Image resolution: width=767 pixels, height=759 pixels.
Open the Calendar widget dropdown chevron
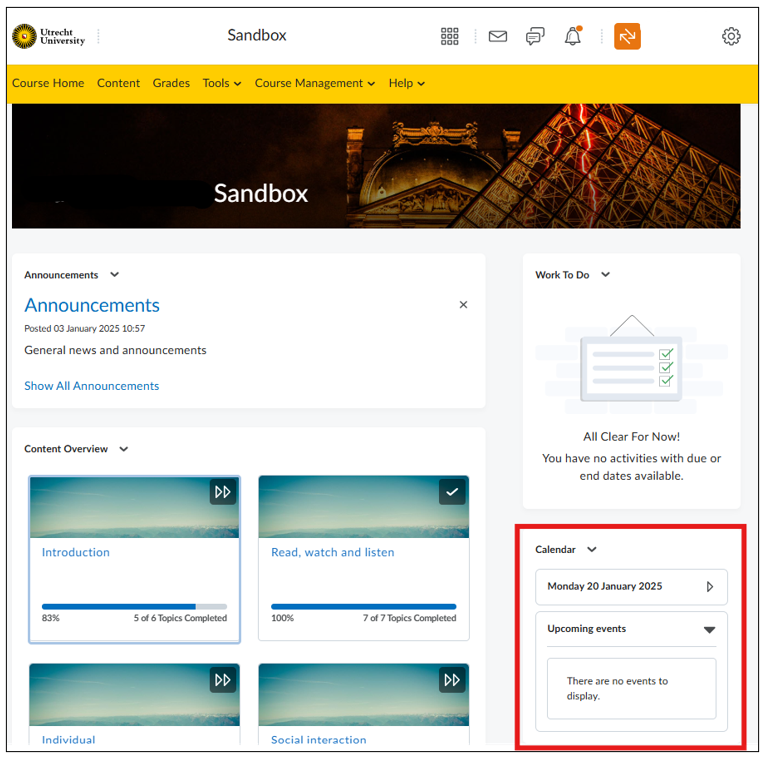pos(592,549)
